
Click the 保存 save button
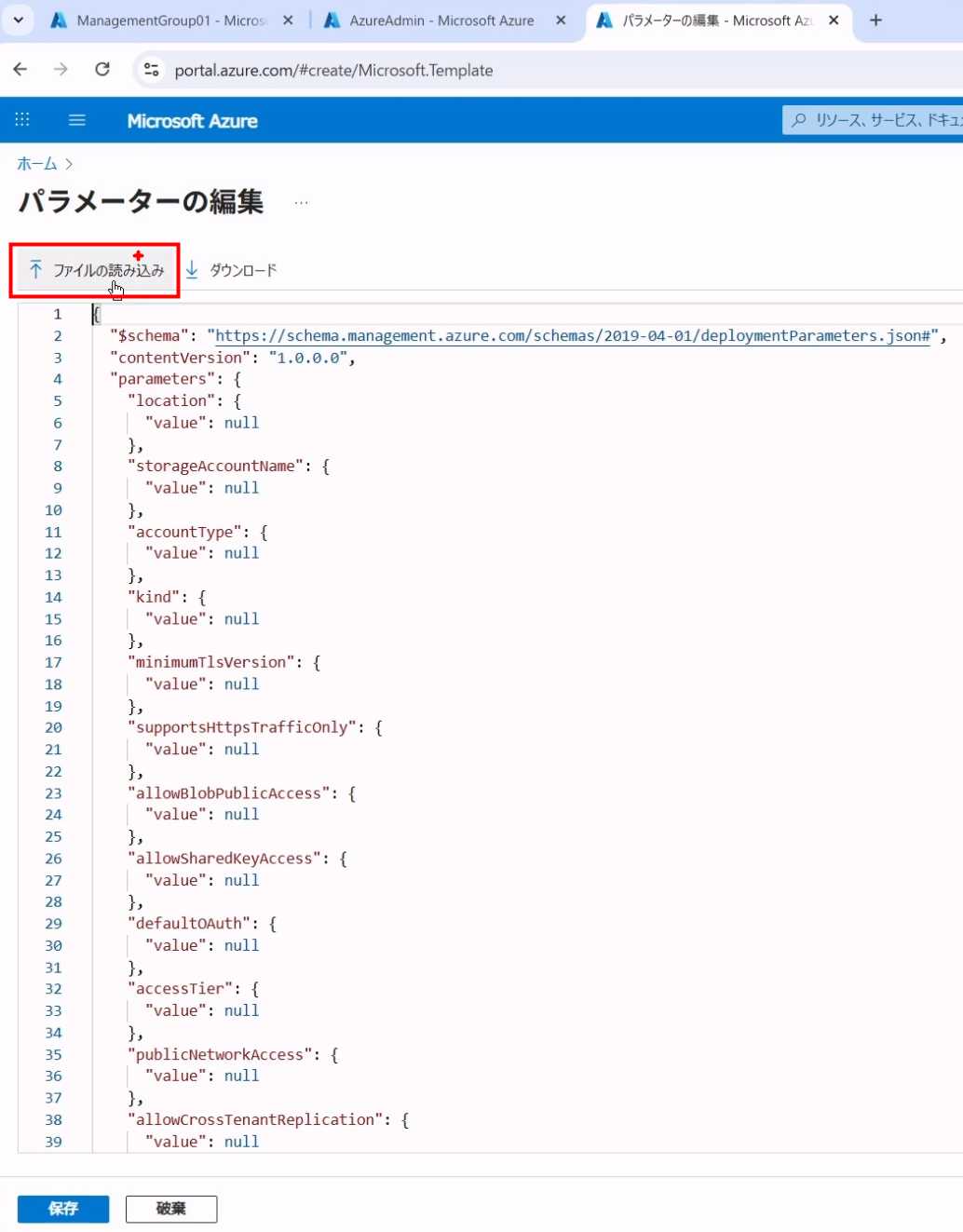click(63, 1209)
